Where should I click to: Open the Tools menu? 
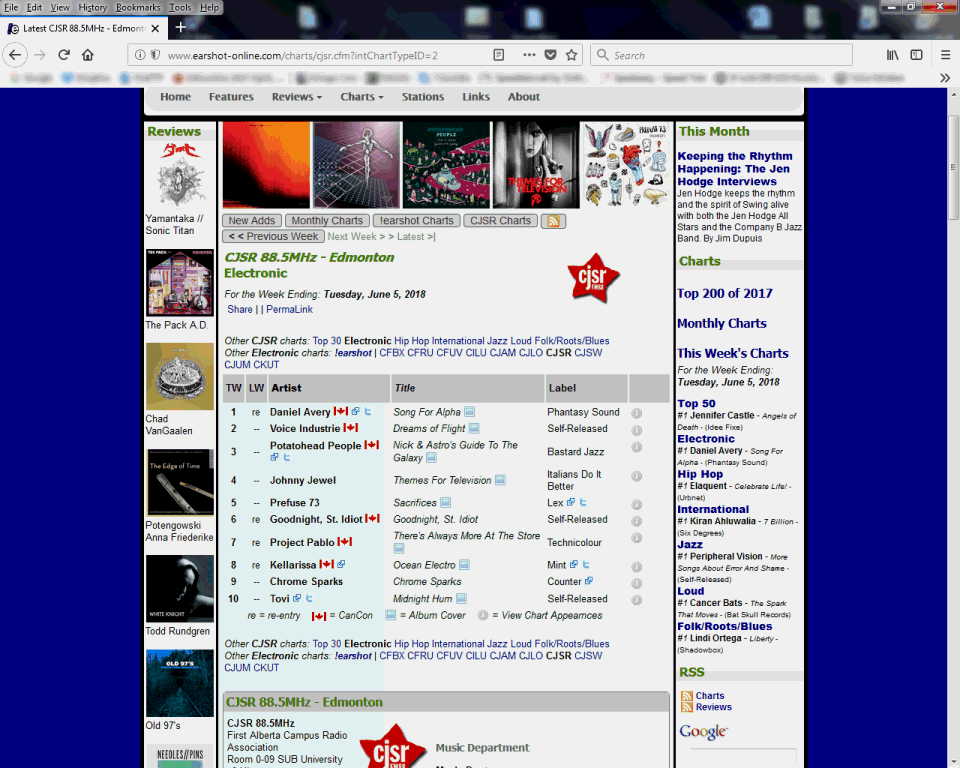[180, 7]
